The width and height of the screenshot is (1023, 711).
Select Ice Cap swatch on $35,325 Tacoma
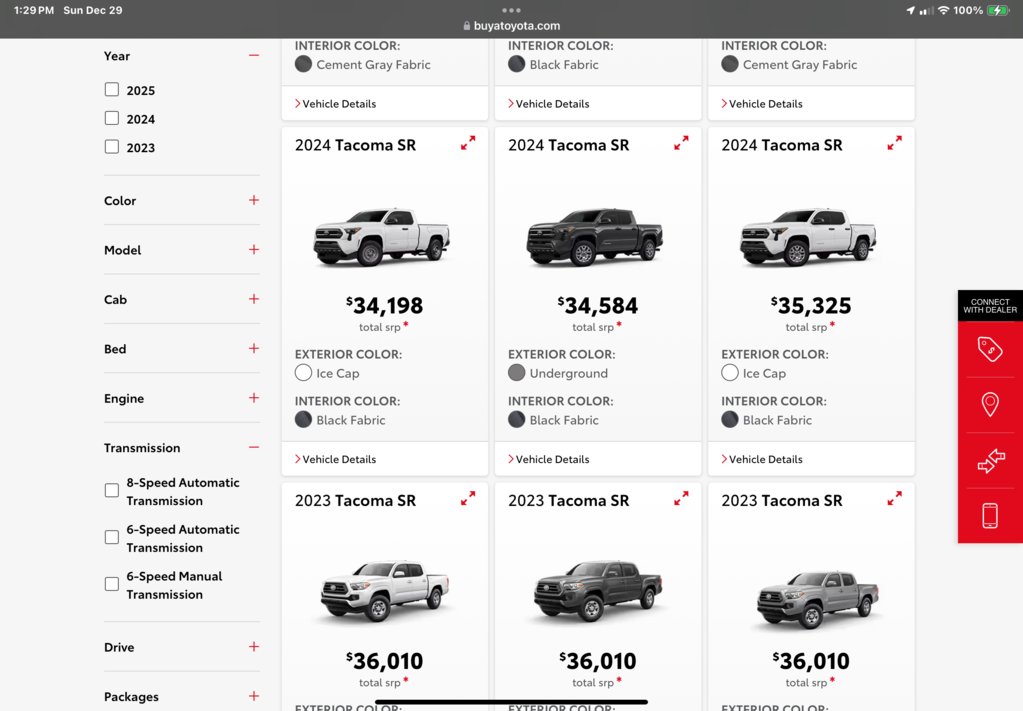(x=730, y=373)
